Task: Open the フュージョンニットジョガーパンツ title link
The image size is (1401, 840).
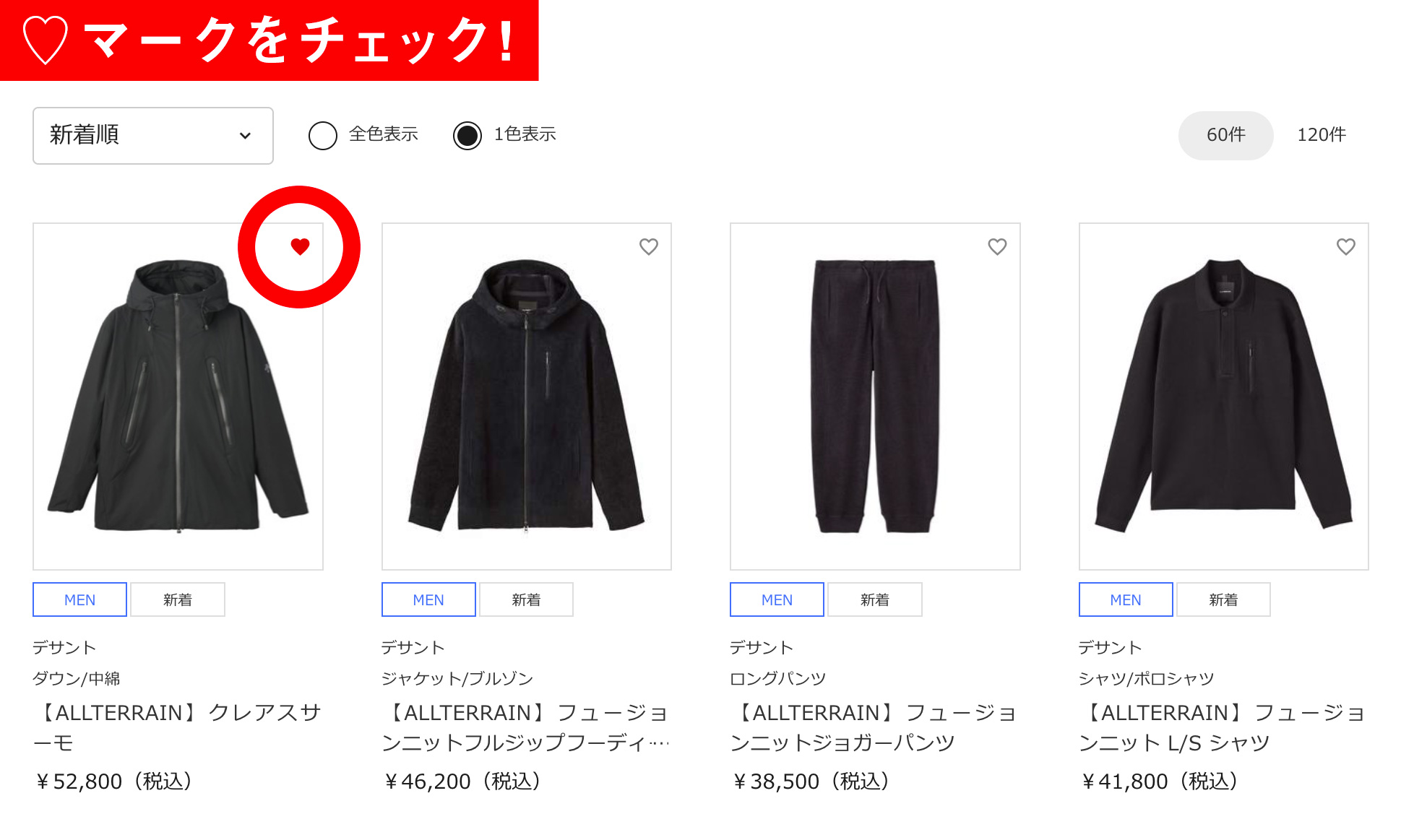Action: 875,727
